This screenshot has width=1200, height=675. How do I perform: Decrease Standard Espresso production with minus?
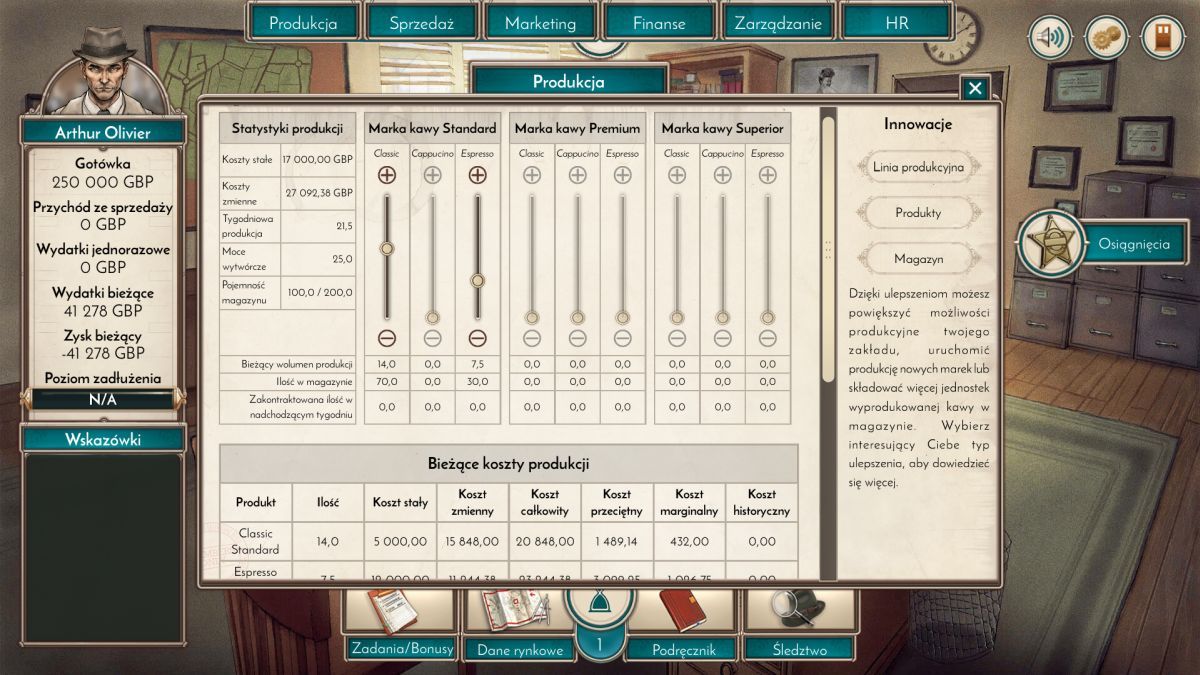[477, 338]
